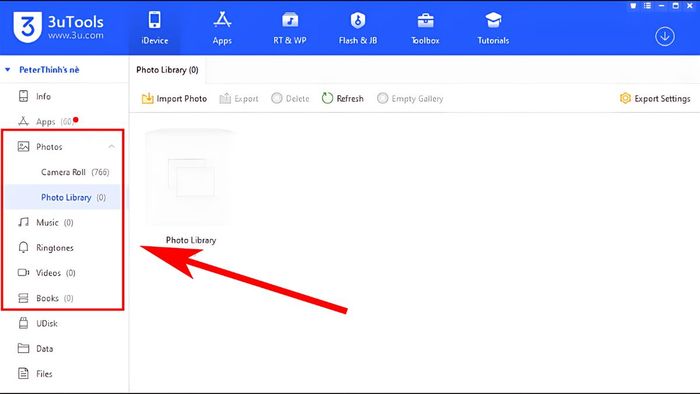Open the iDevice section
Screen dimensions: 700x394
154,28
